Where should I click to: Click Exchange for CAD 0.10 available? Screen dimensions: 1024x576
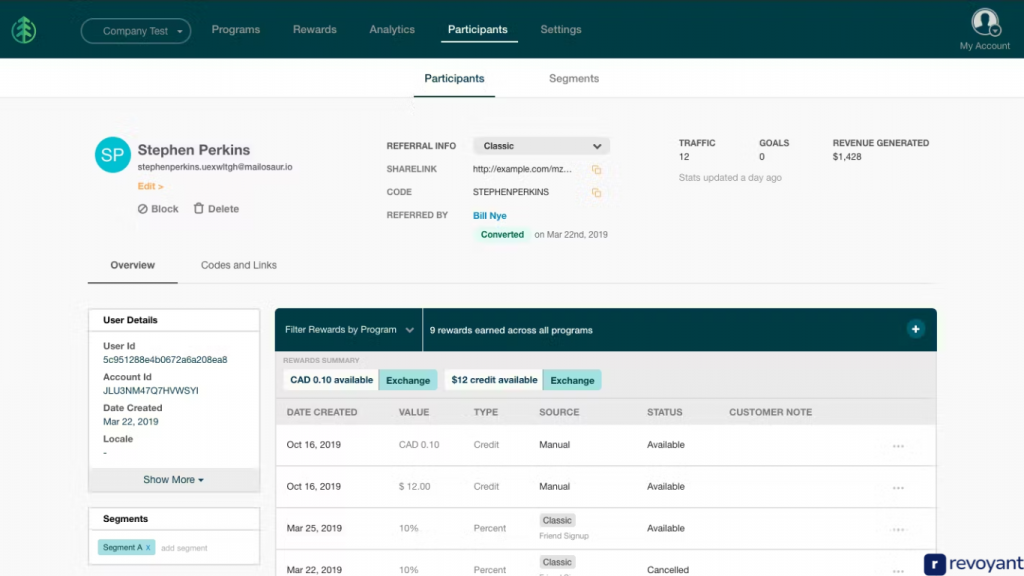coord(408,380)
